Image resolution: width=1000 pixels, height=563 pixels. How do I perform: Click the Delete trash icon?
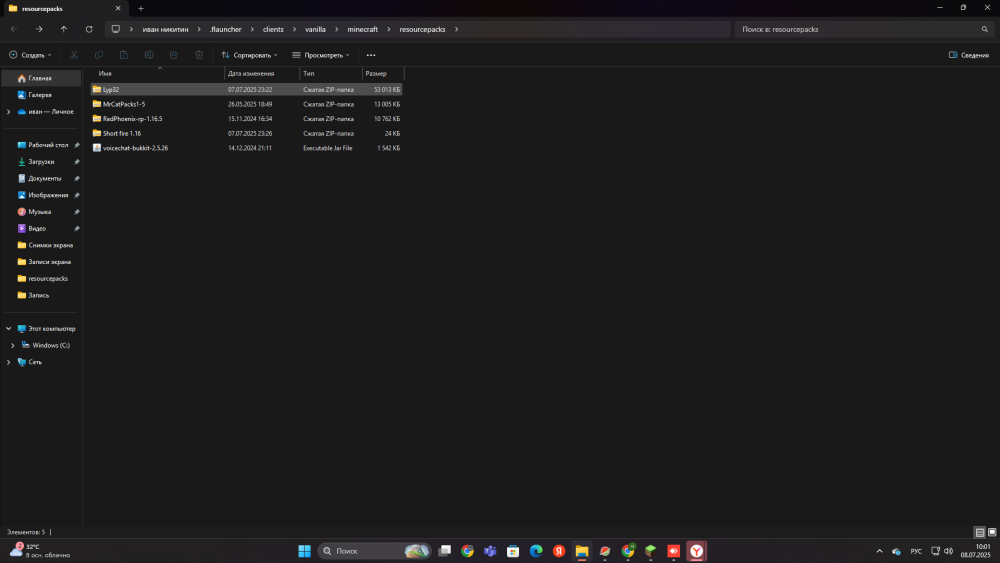199,55
